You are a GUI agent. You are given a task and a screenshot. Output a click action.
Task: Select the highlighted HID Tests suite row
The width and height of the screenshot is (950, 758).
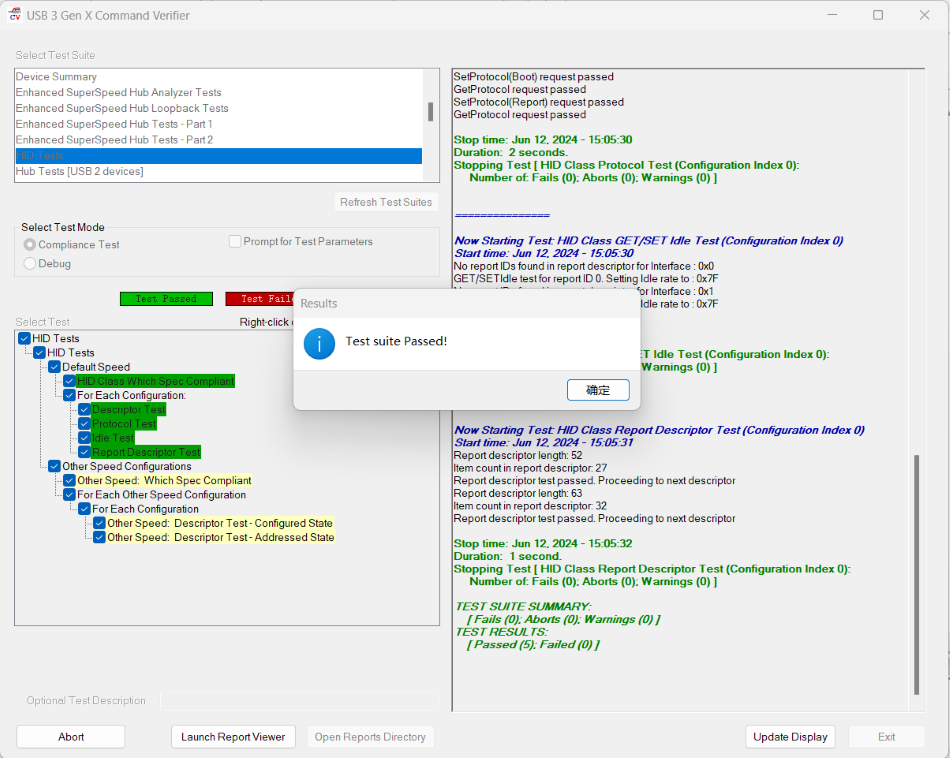(218, 156)
